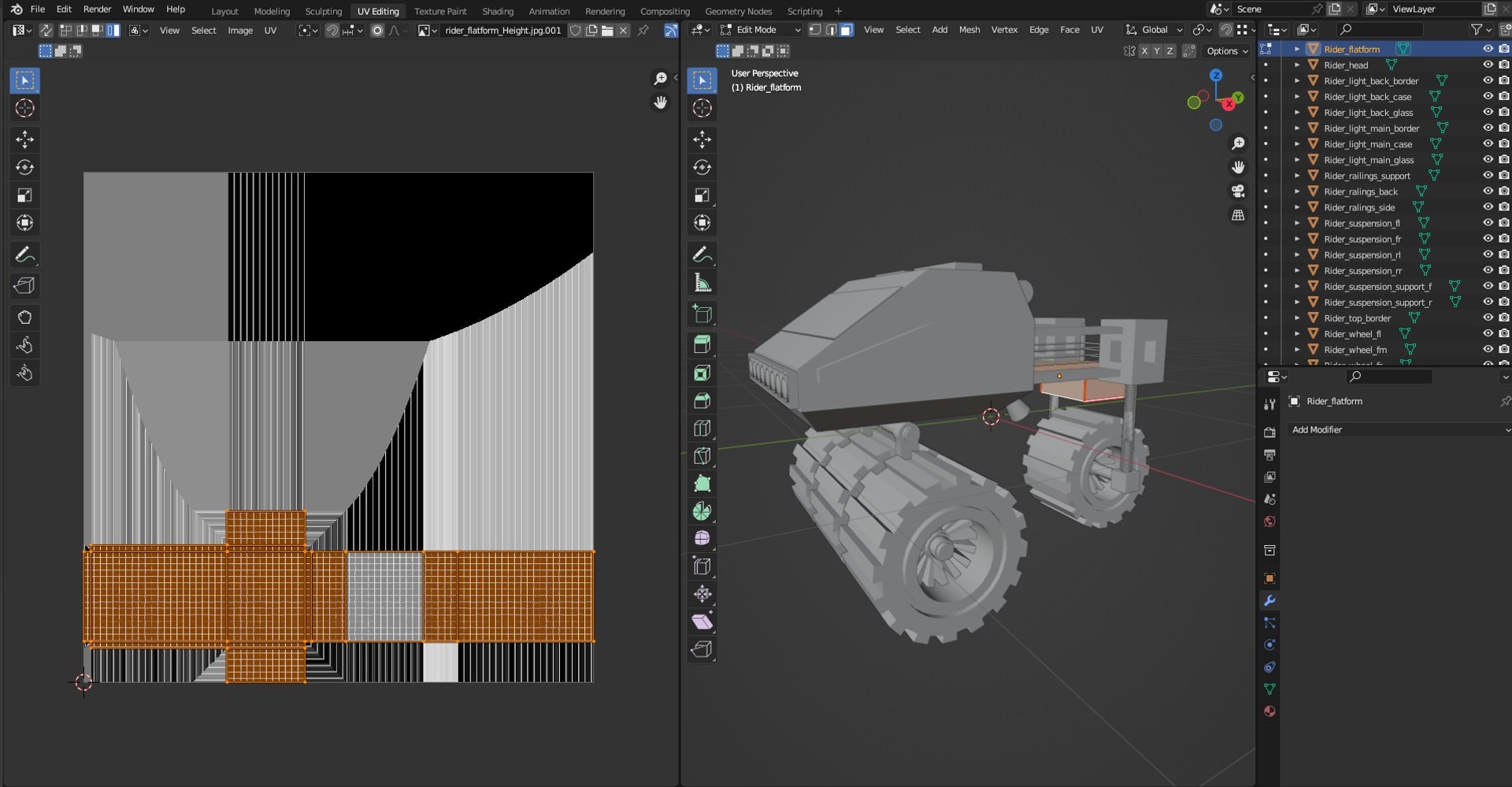Open the Modifiers wrench properties tab

coord(1269,600)
